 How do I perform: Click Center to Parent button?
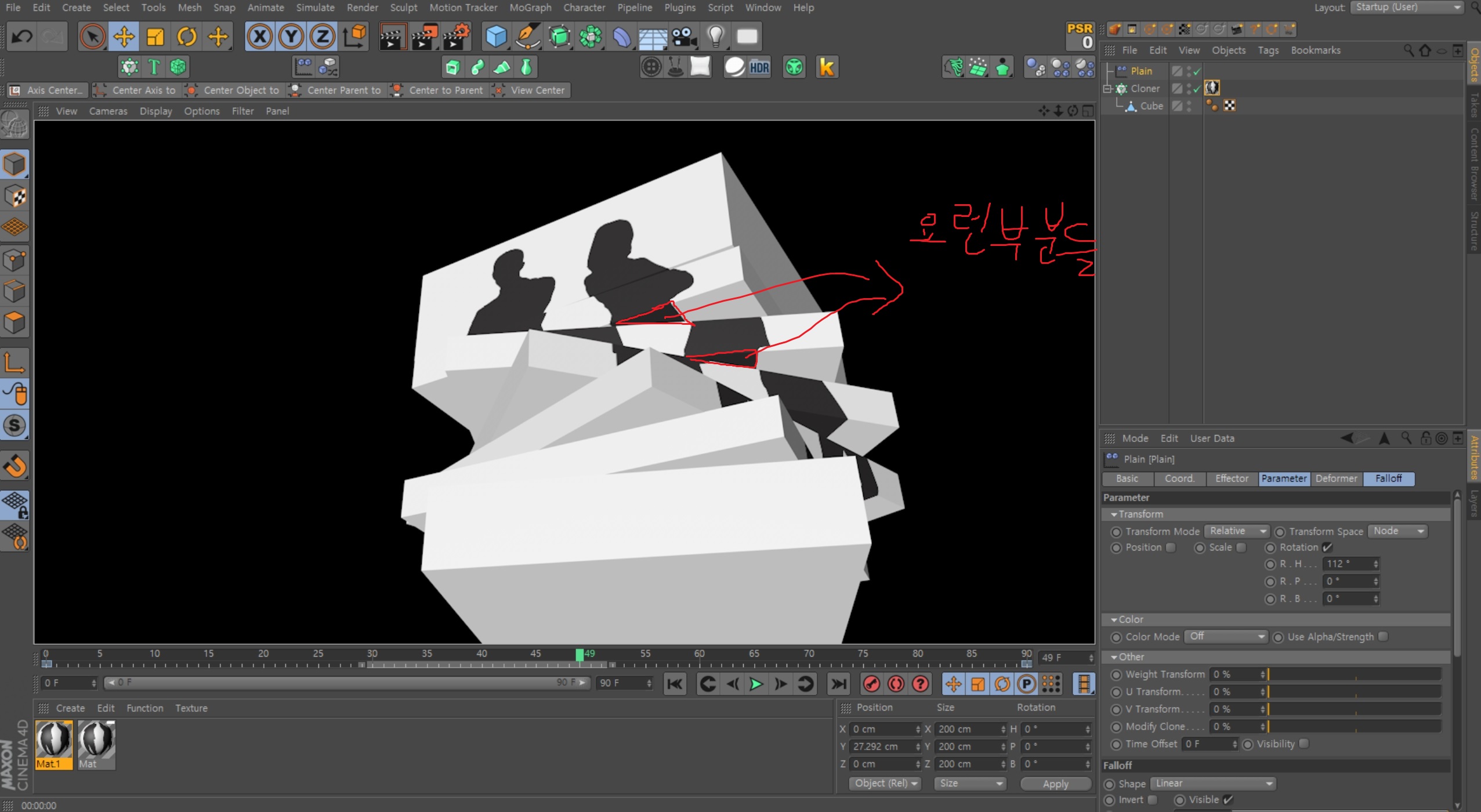click(438, 90)
